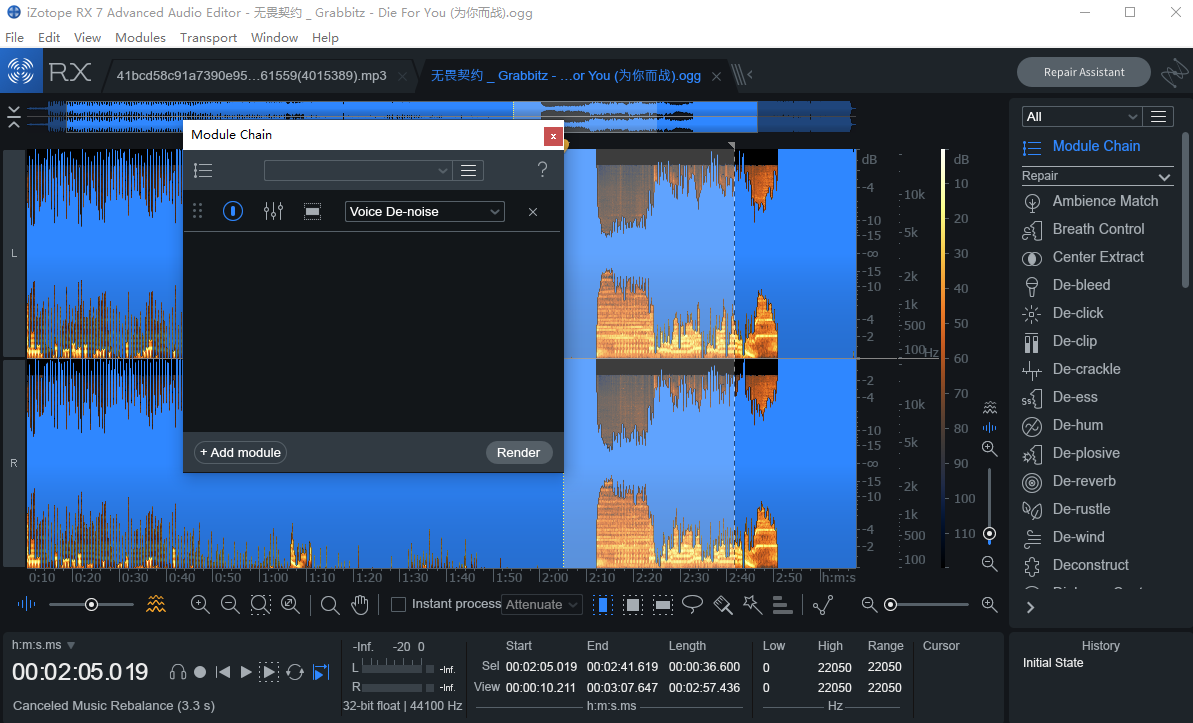
Task: Change the h:m:s.ms time format
Action: 43,645
